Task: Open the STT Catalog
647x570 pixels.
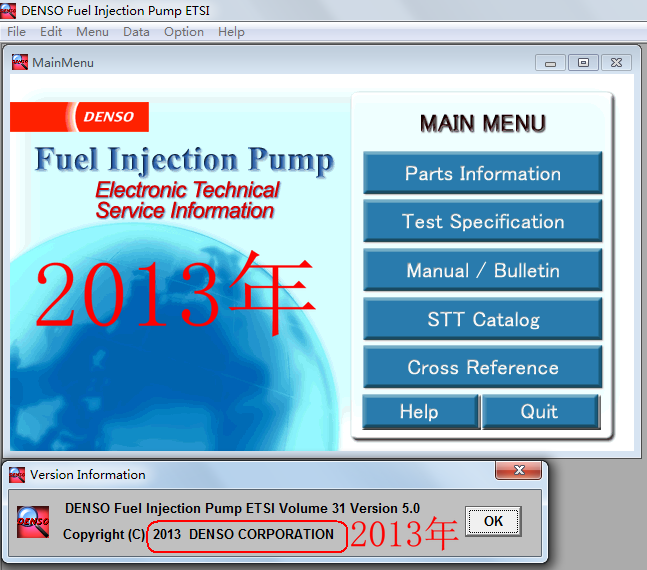Action: coord(482,319)
